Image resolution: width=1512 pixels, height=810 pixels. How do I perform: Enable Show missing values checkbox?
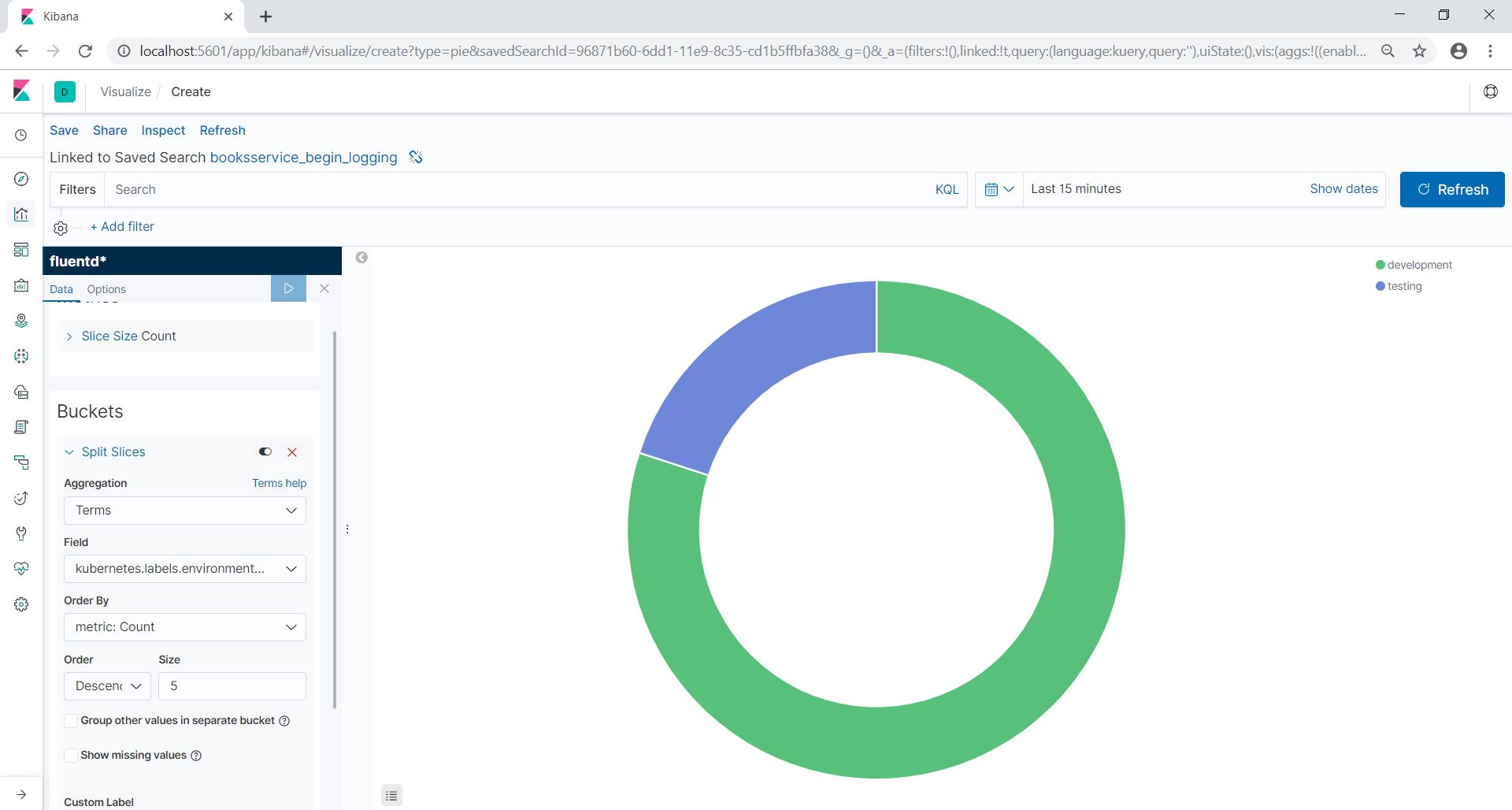coord(71,756)
